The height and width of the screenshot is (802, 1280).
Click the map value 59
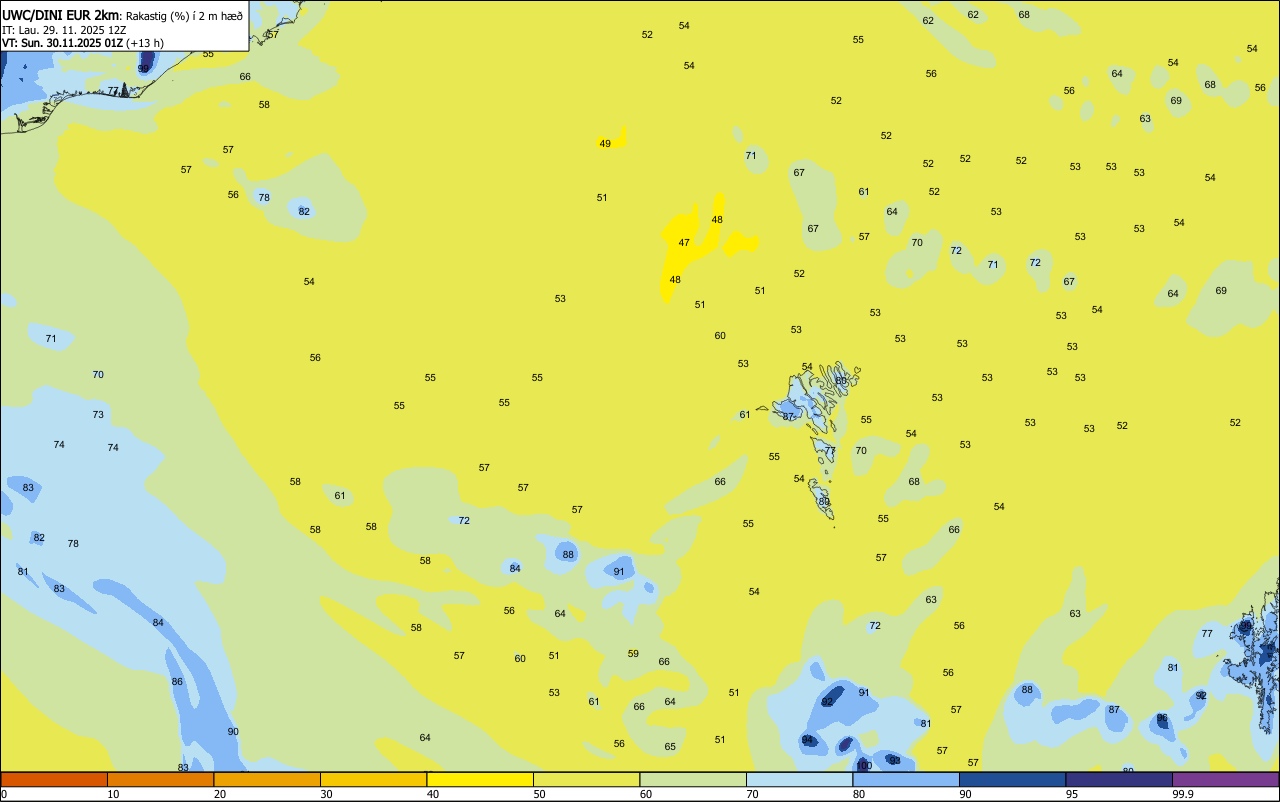633,654
